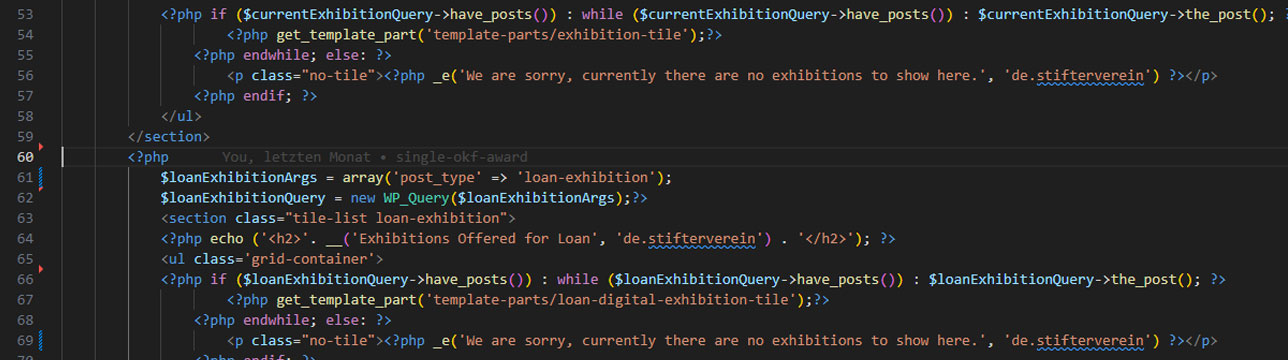Click line number 64 in the gutter
The height and width of the screenshot is (360, 1288).
[26, 238]
